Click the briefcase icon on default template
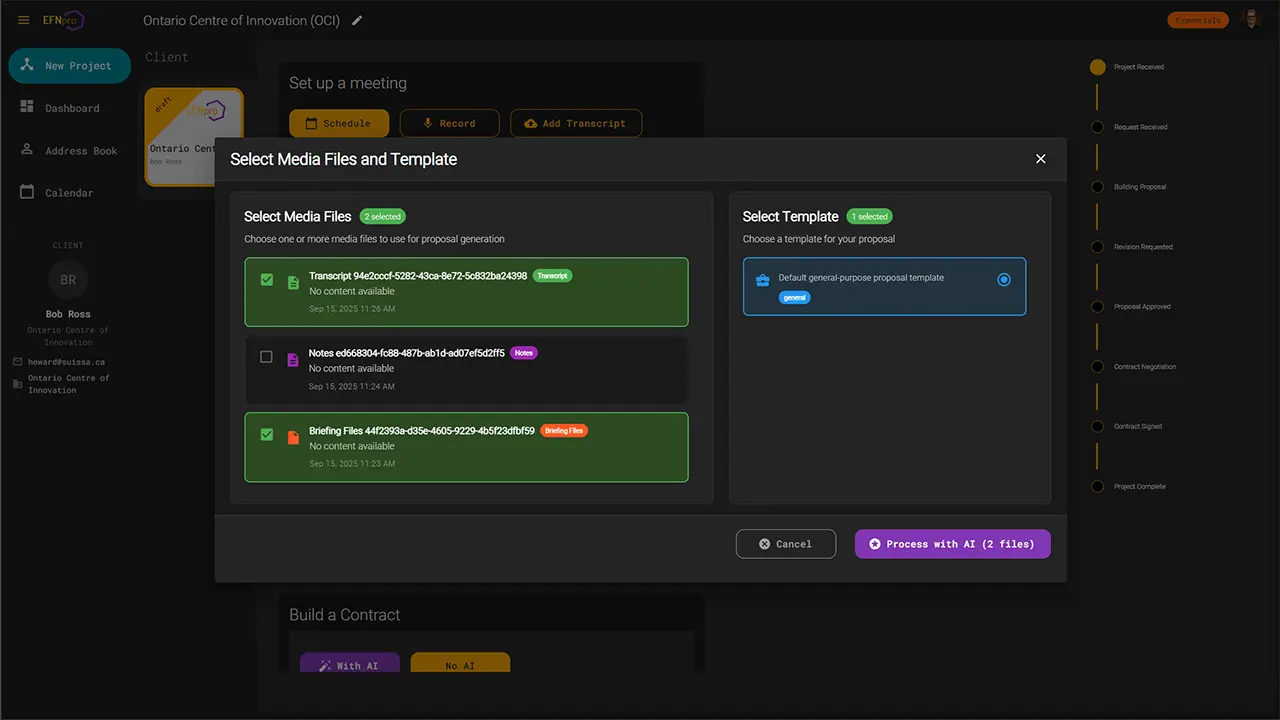 click(762, 280)
